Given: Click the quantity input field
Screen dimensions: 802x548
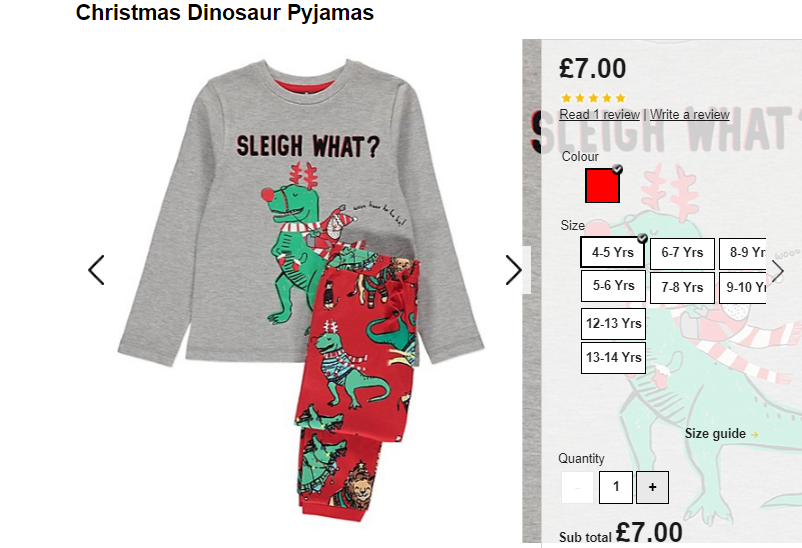Looking at the screenshot, I should (616, 487).
